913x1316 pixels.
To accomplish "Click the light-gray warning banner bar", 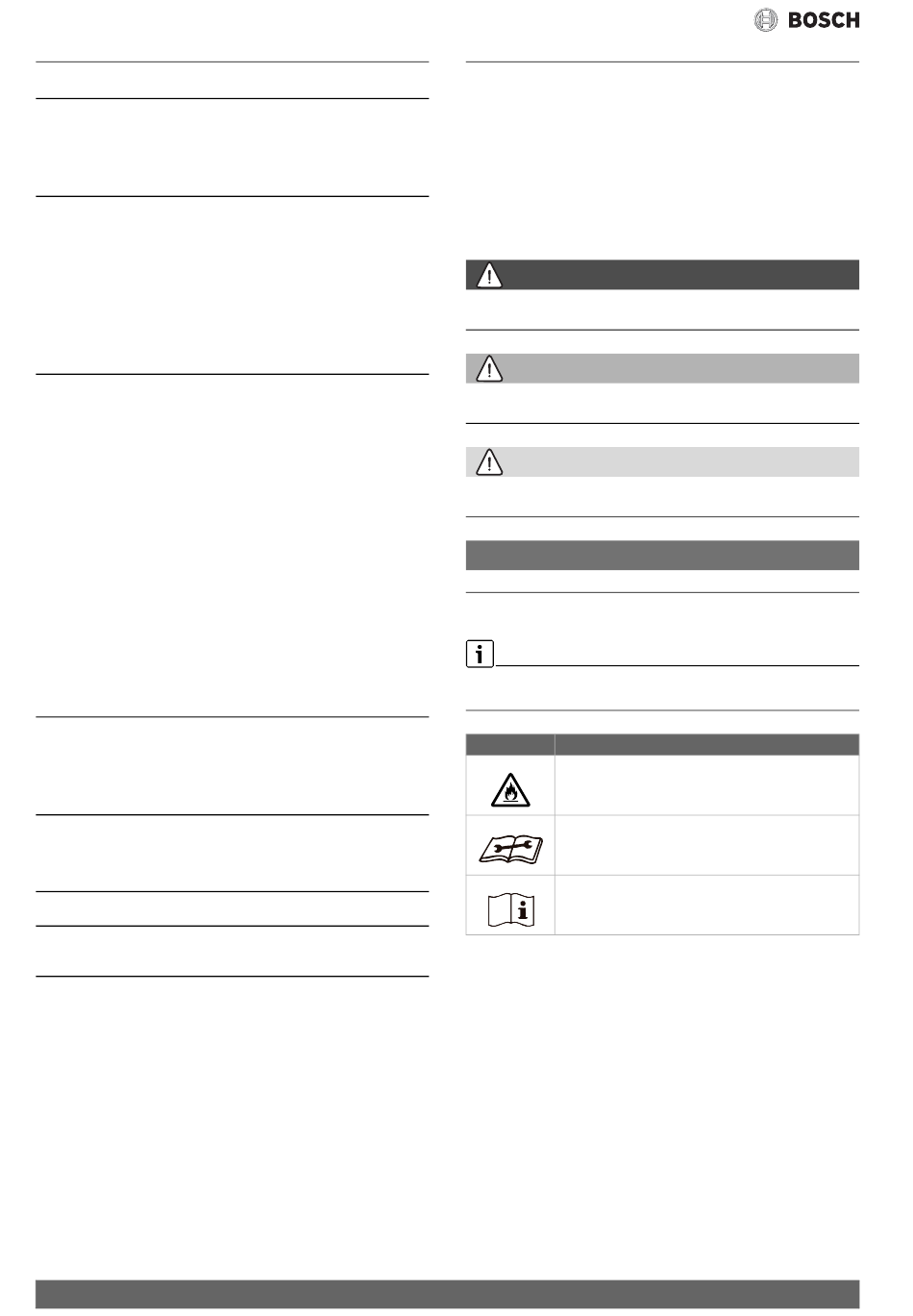I will click(x=673, y=462).
